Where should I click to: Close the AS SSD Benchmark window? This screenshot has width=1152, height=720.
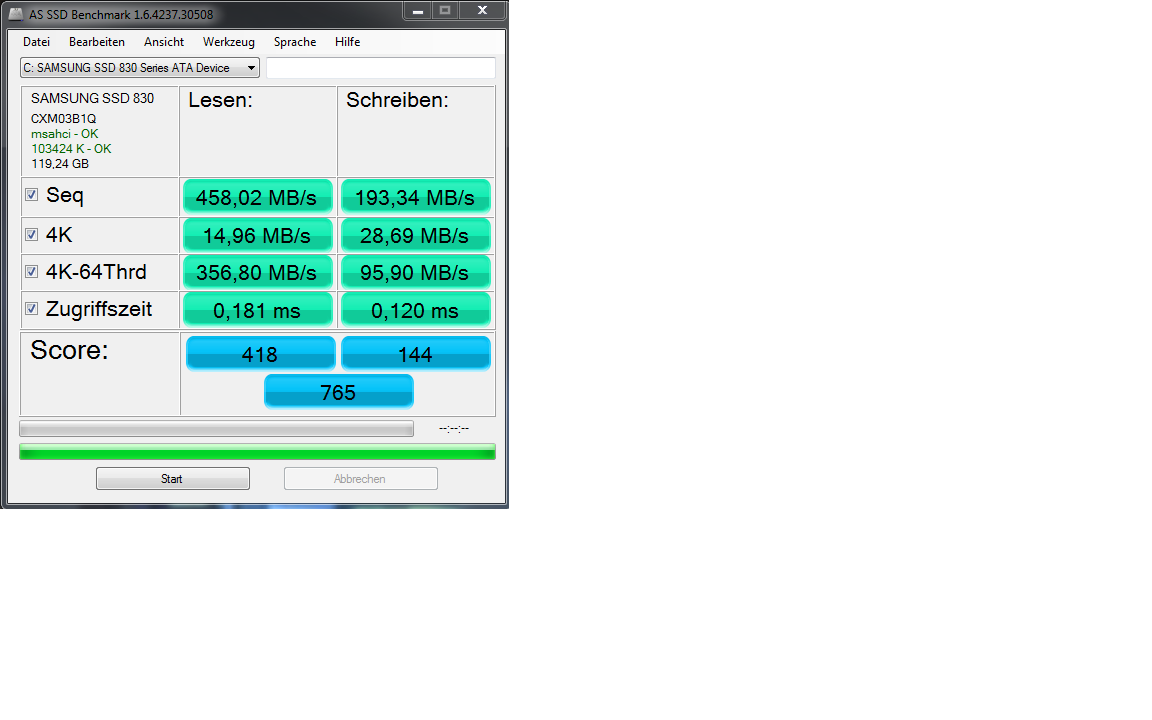pos(482,10)
